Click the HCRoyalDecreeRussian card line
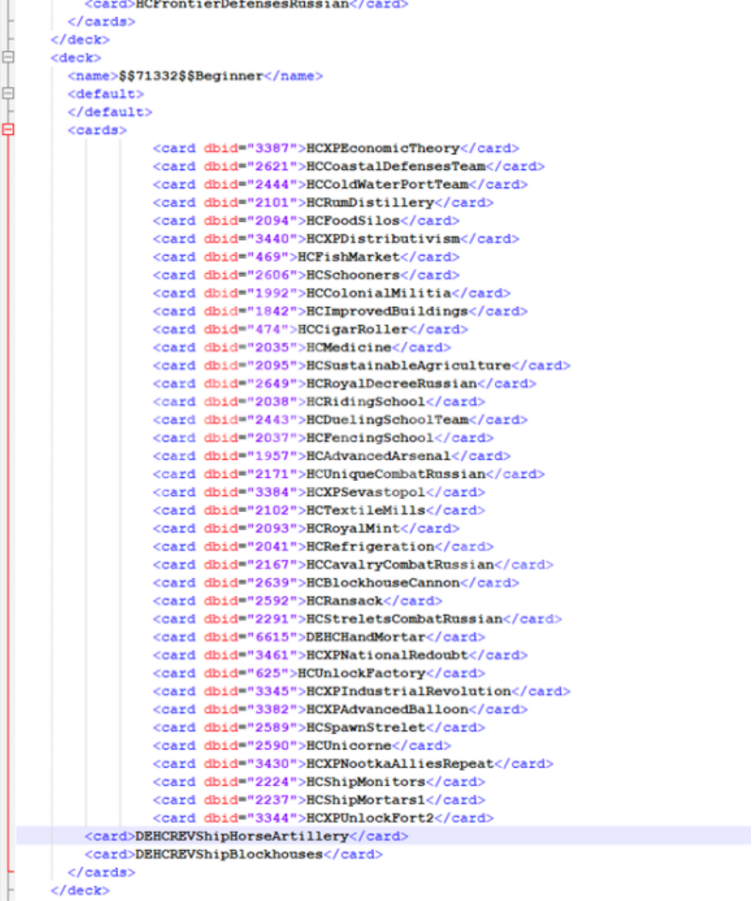The height and width of the screenshot is (901, 752). [344, 384]
